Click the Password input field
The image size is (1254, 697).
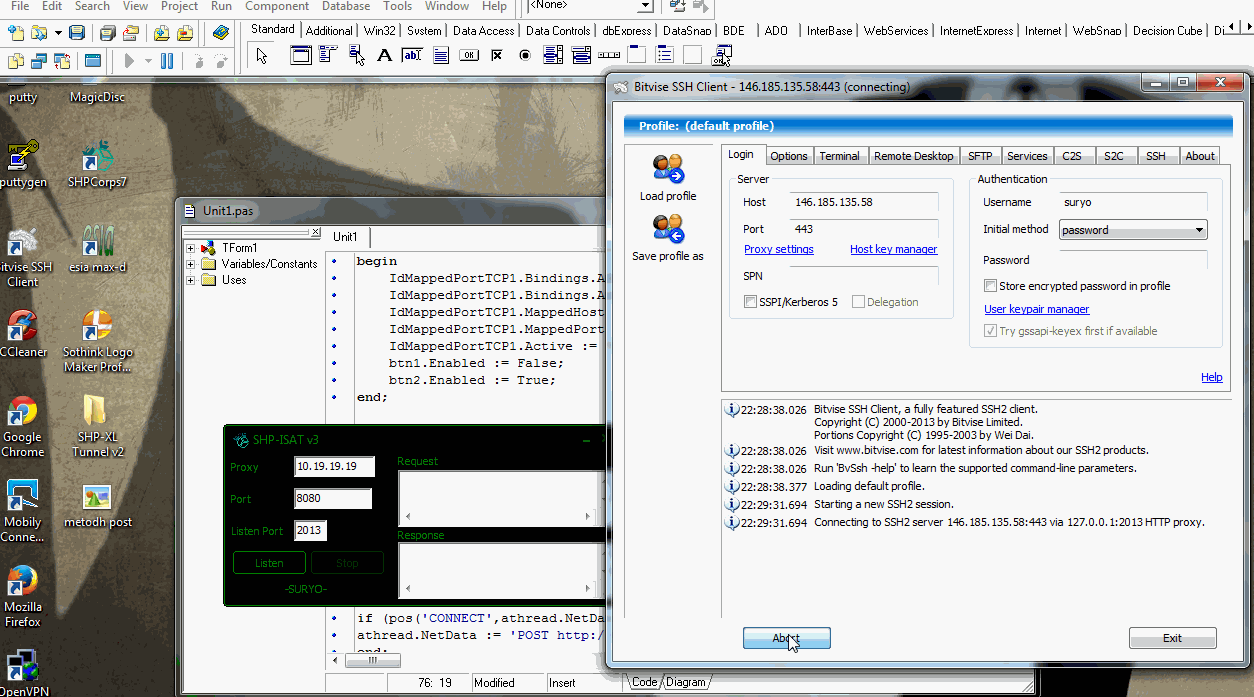[1133, 260]
